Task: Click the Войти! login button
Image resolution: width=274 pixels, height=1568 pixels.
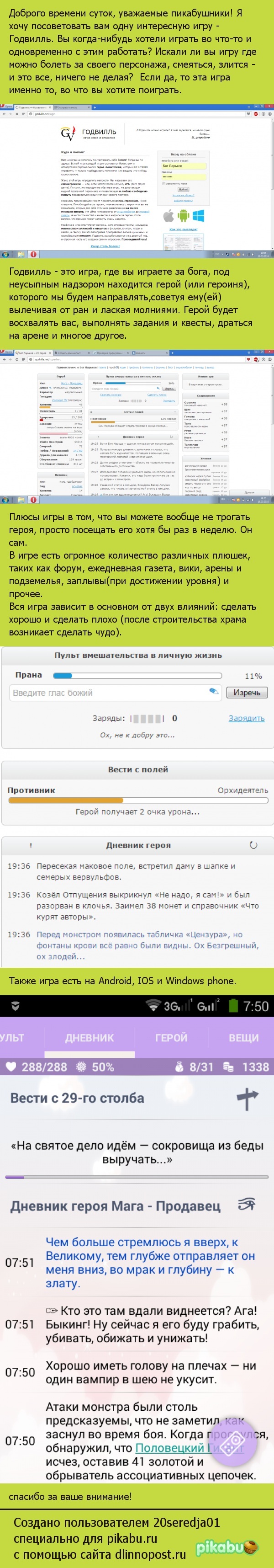Action: (x=184, y=189)
